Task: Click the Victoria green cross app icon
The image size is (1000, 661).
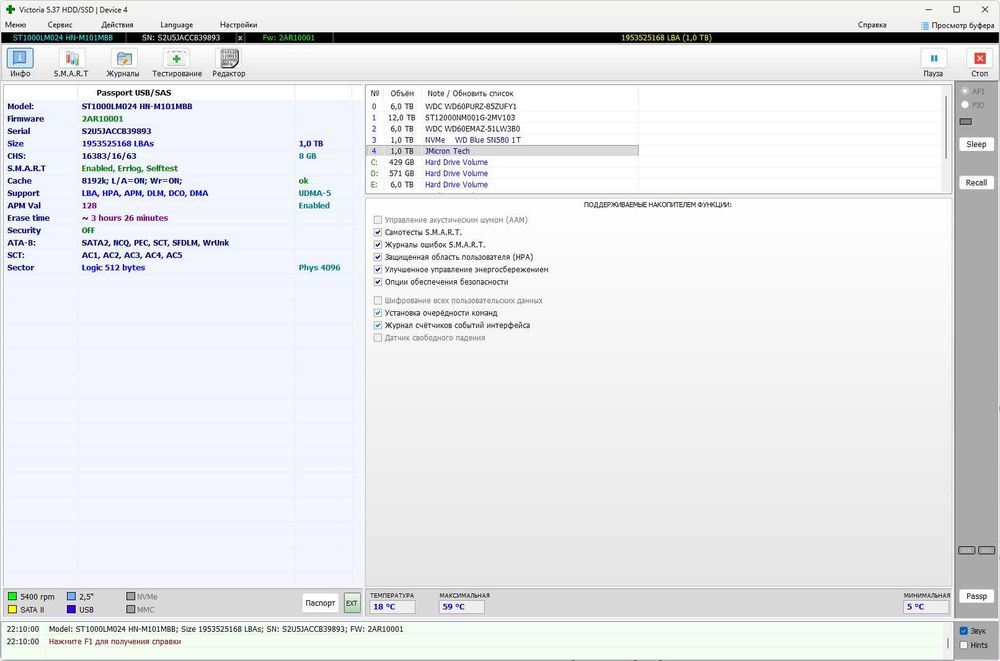Action: point(10,10)
